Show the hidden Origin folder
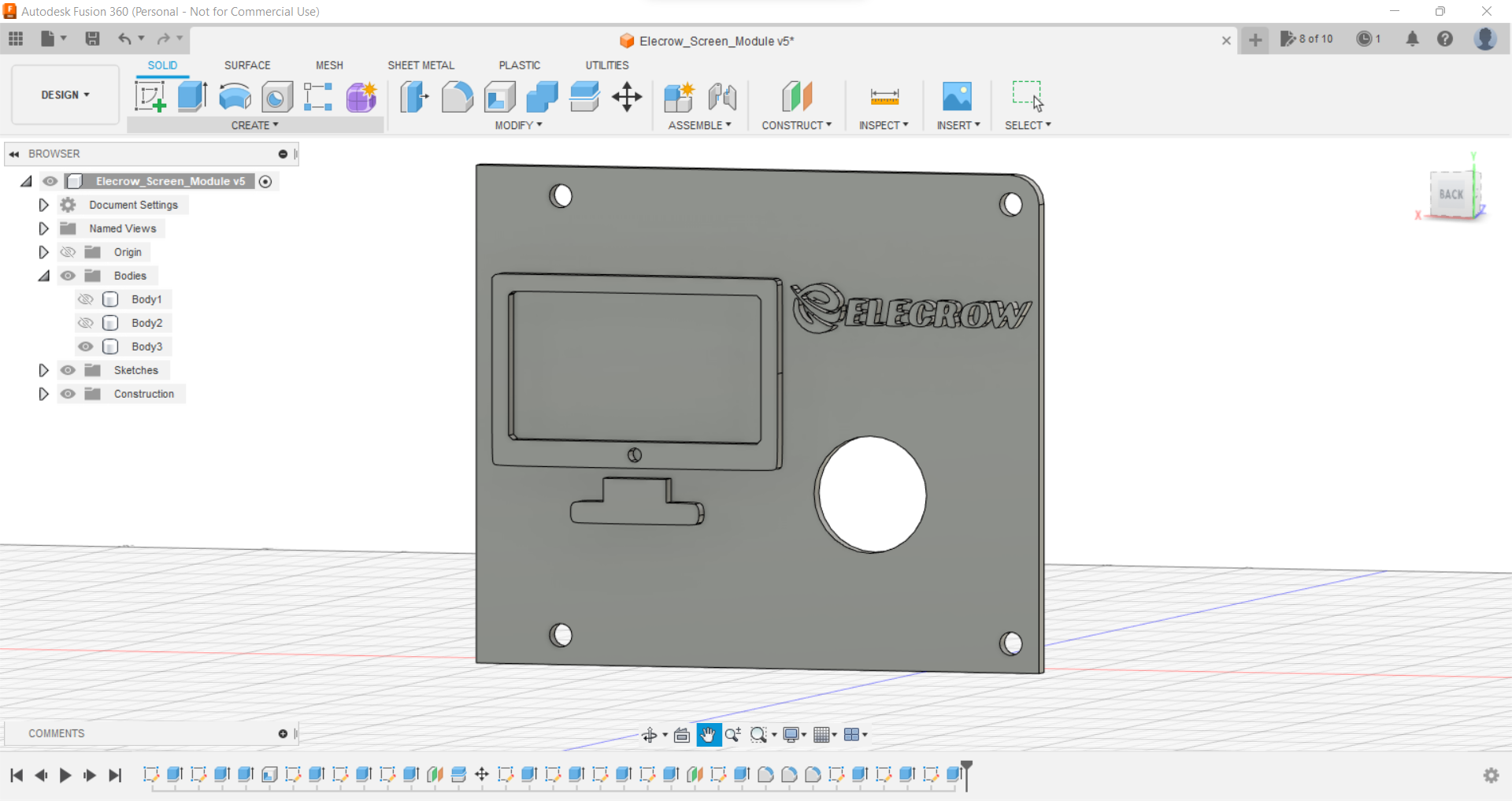 (x=69, y=252)
